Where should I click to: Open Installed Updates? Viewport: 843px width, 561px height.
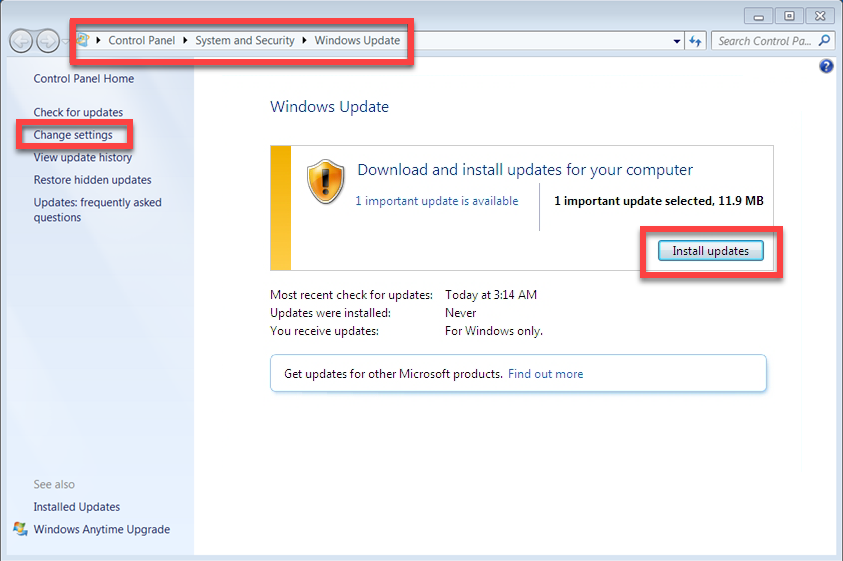pyautogui.click(x=77, y=507)
